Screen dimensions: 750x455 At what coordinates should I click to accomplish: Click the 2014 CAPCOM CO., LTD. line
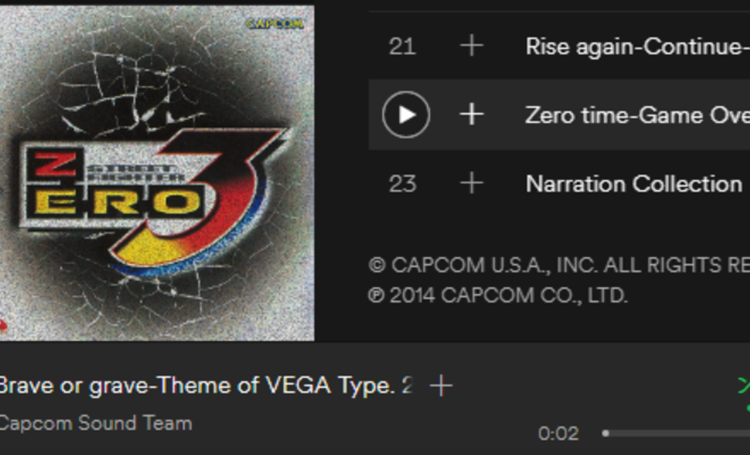point(498,295)
